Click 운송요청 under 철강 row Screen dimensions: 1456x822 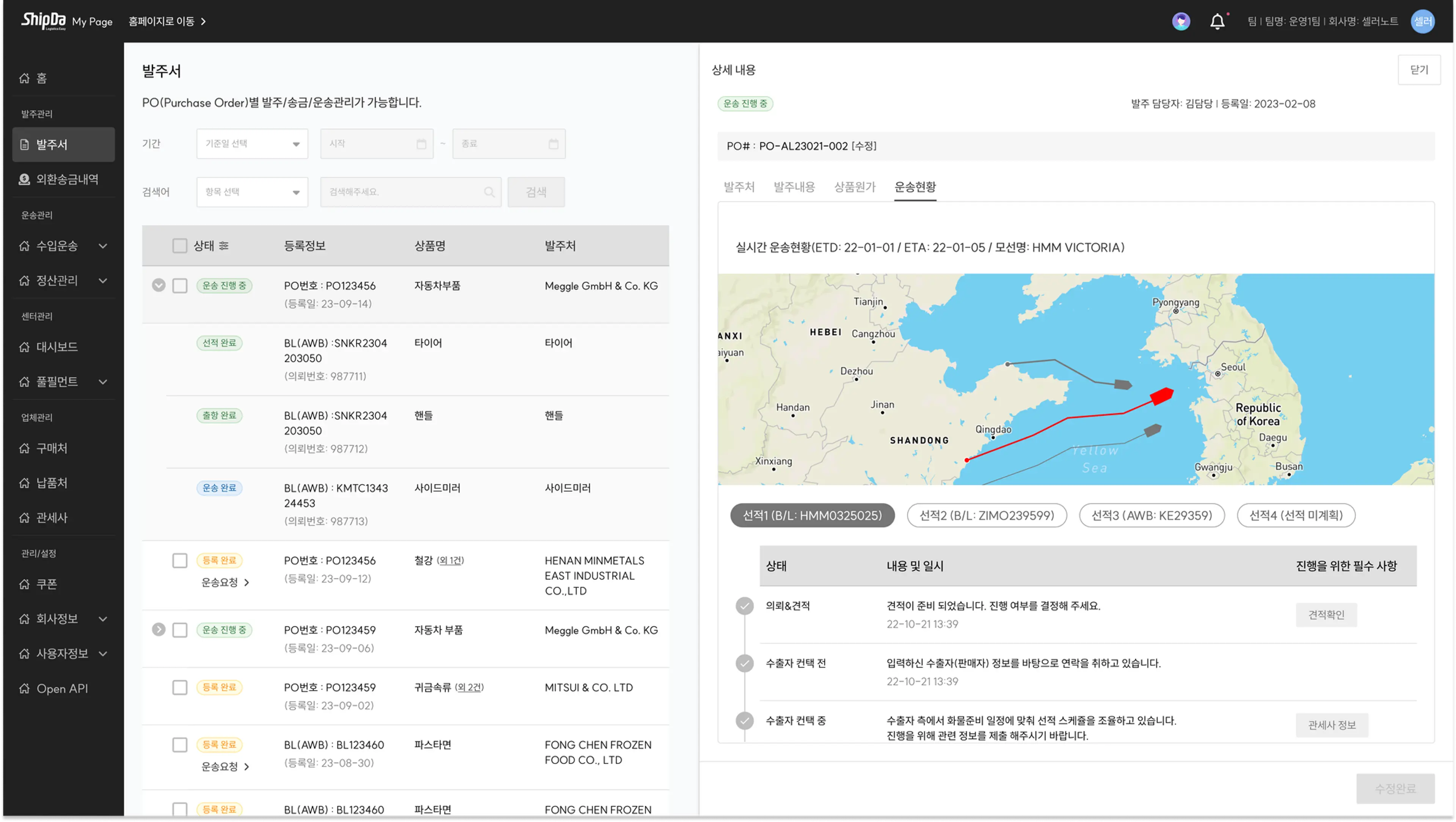coord(225,582)
